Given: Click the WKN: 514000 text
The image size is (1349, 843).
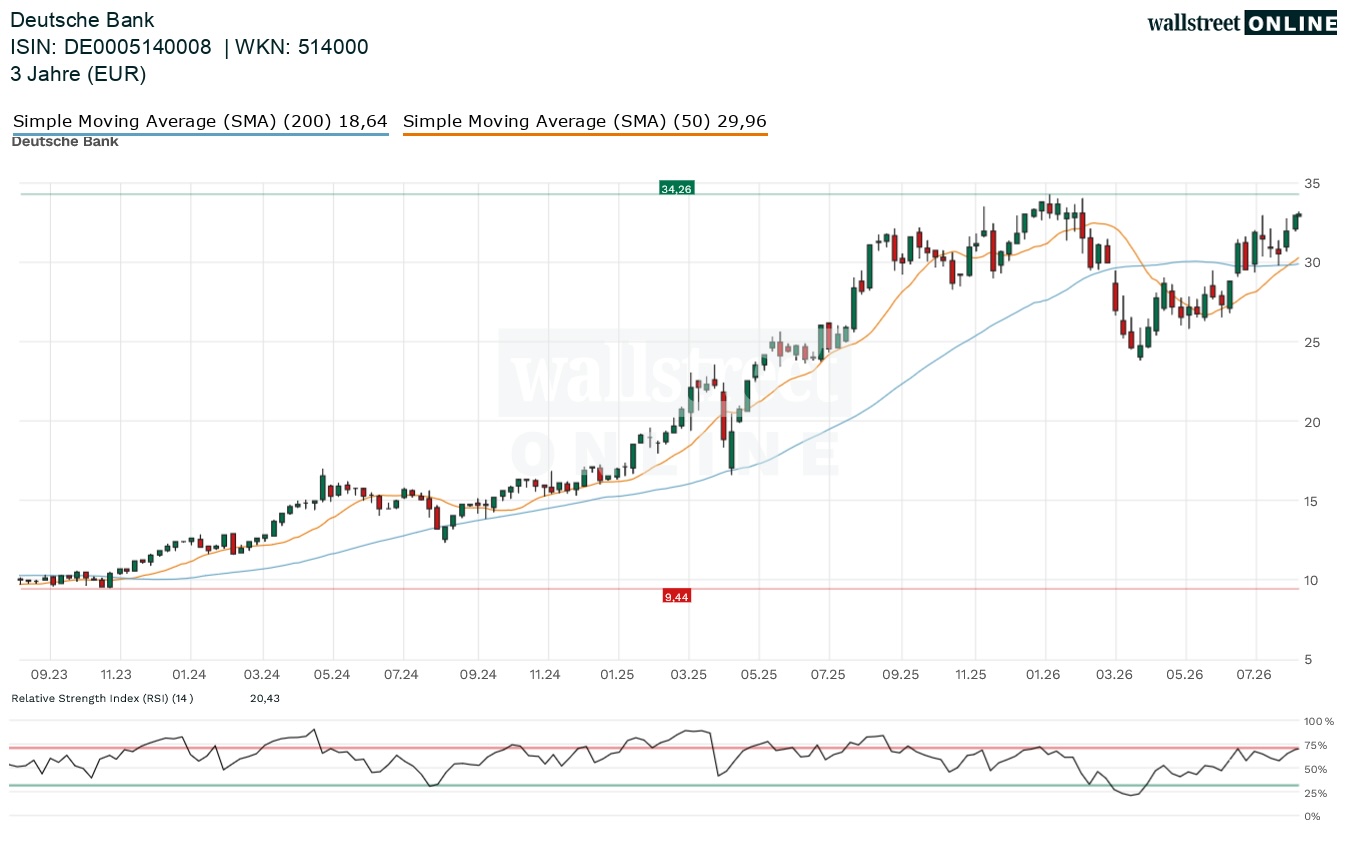Looking at the screenshot, I should click(302, 47).
